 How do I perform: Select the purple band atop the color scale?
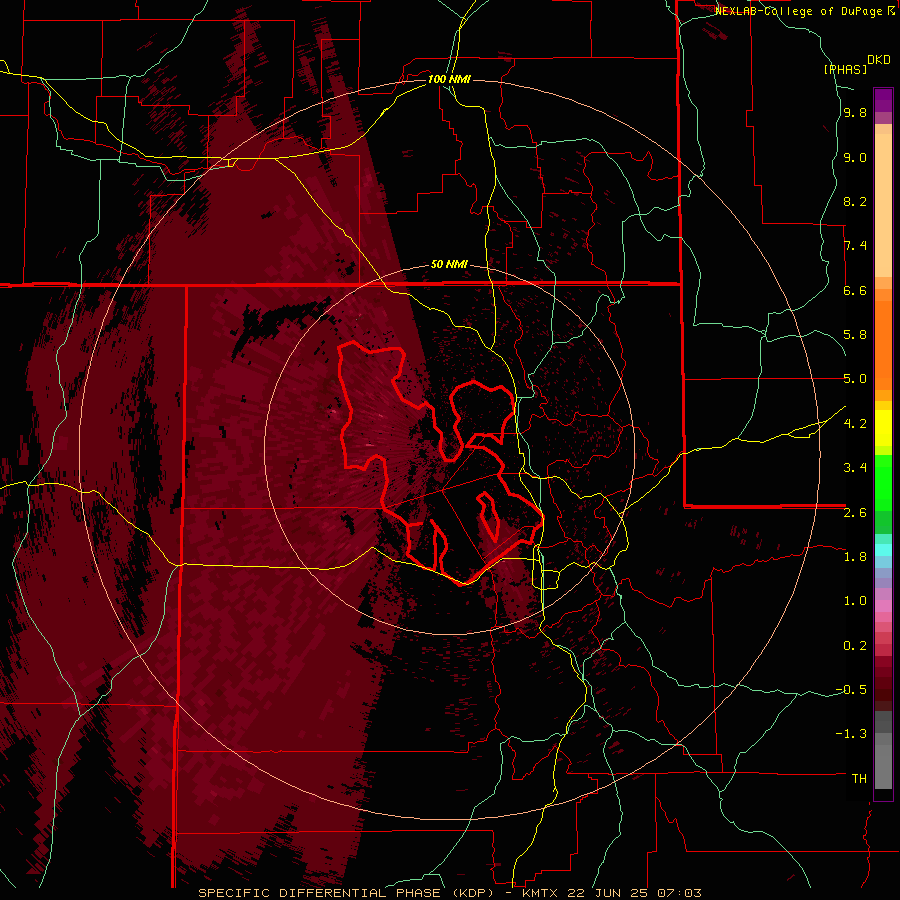(x=883, y=100)
